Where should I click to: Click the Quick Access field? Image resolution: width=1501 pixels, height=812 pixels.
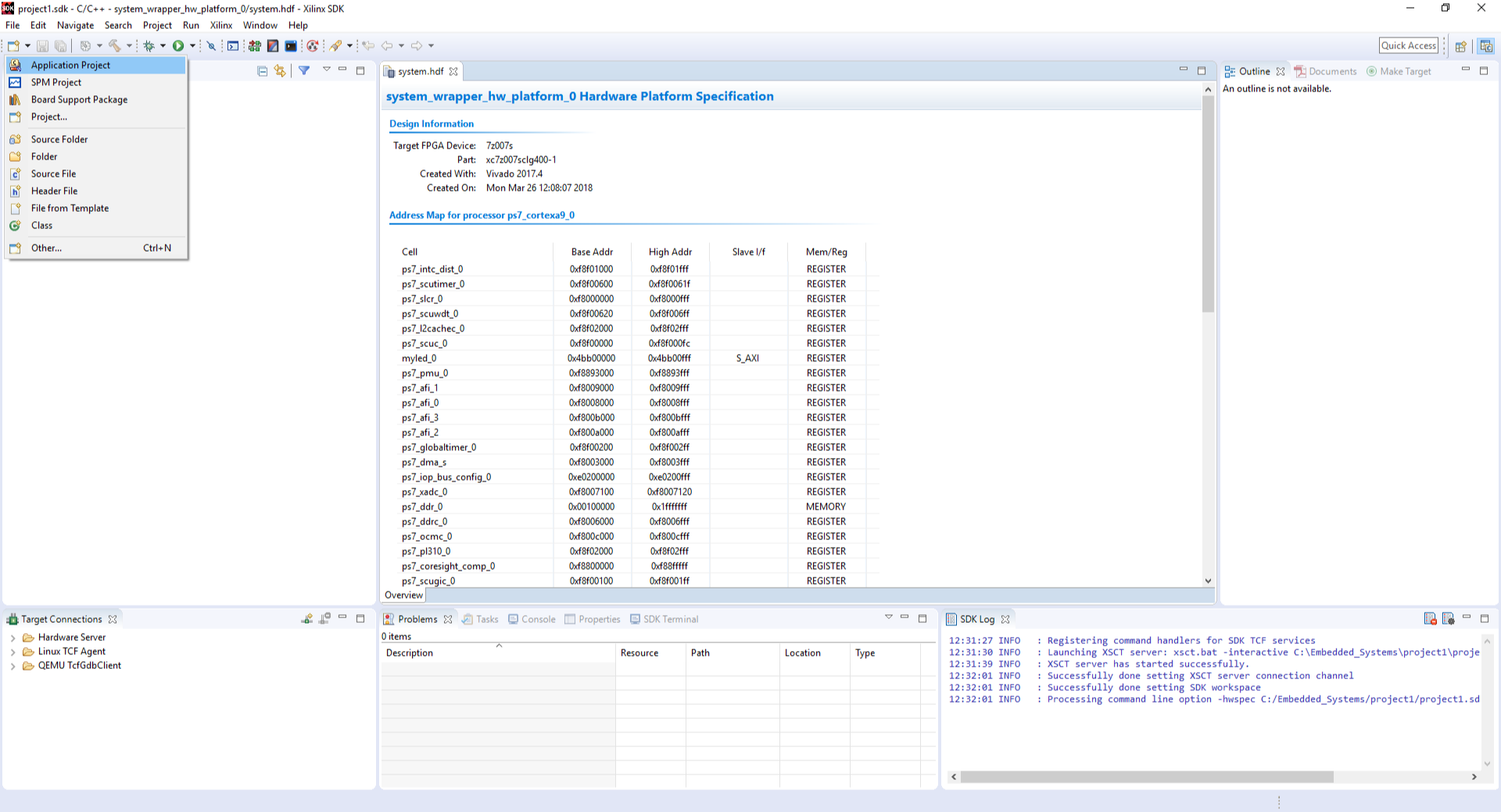(x=1409, y=45)
